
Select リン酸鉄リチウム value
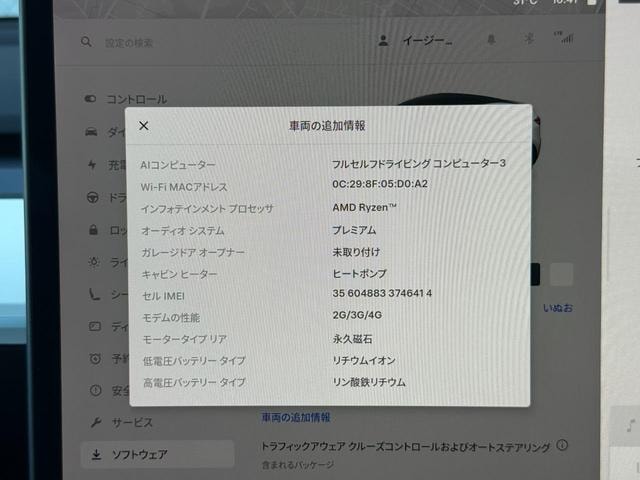(x=369, y=382)
